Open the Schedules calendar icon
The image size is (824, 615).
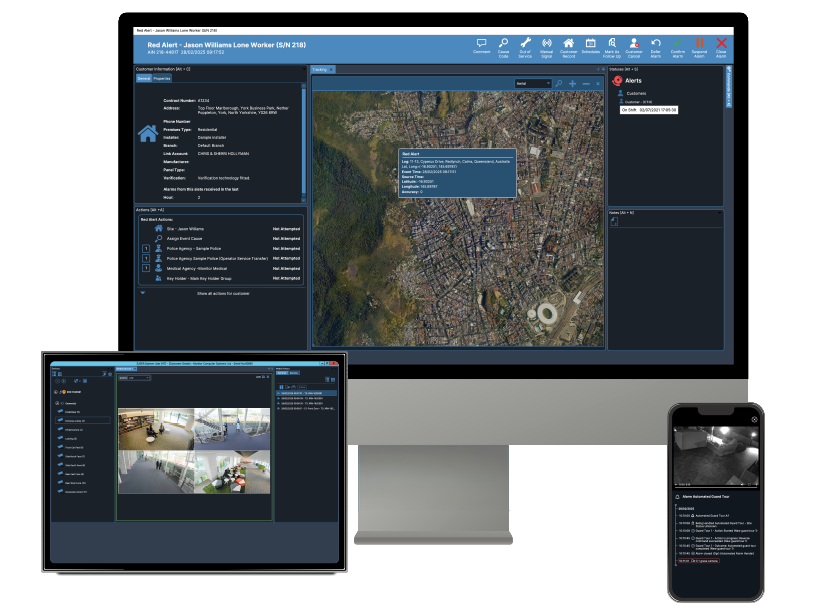590,43
